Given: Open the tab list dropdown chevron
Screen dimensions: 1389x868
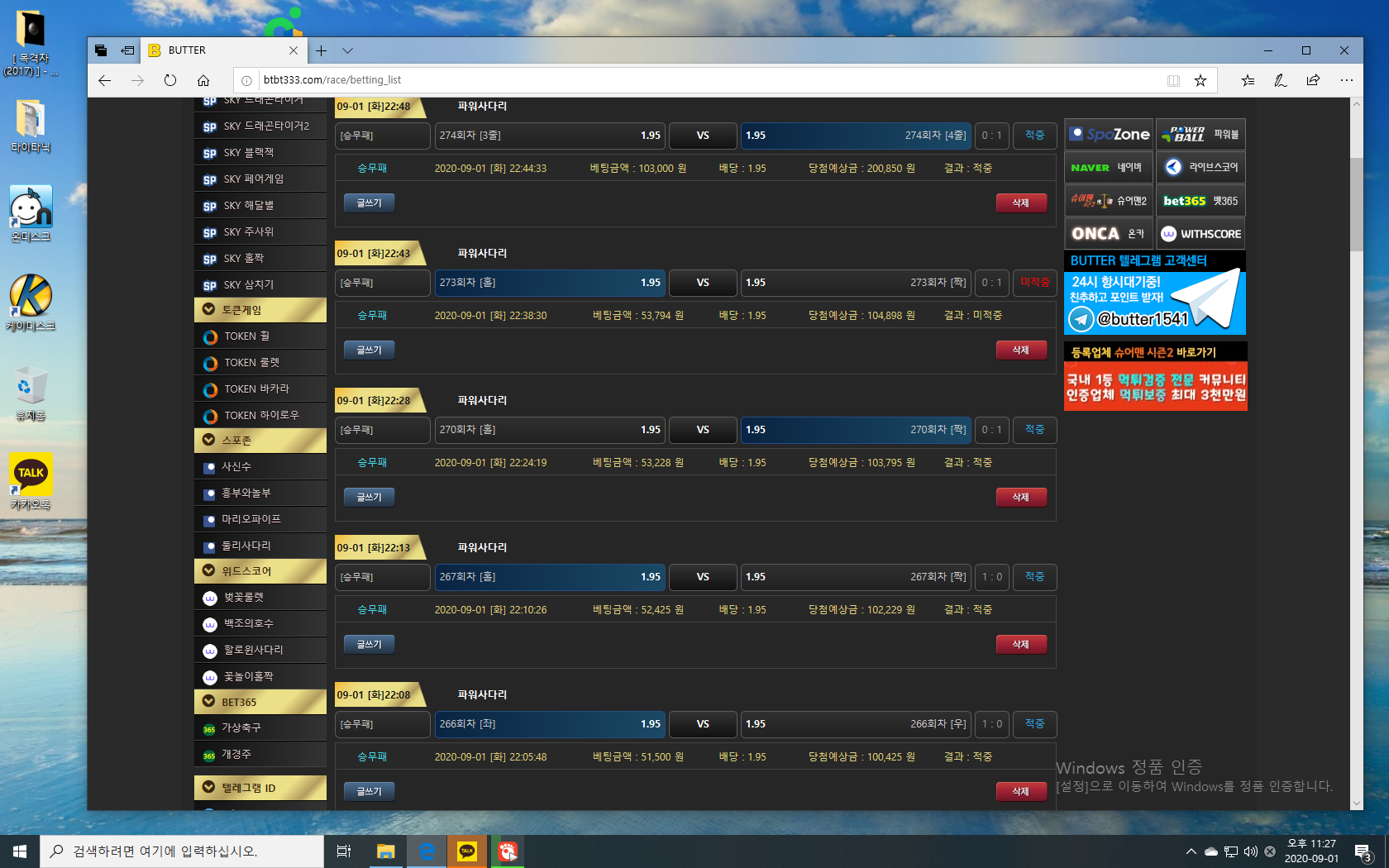Looking at the screenshot, I should (348, 50).
